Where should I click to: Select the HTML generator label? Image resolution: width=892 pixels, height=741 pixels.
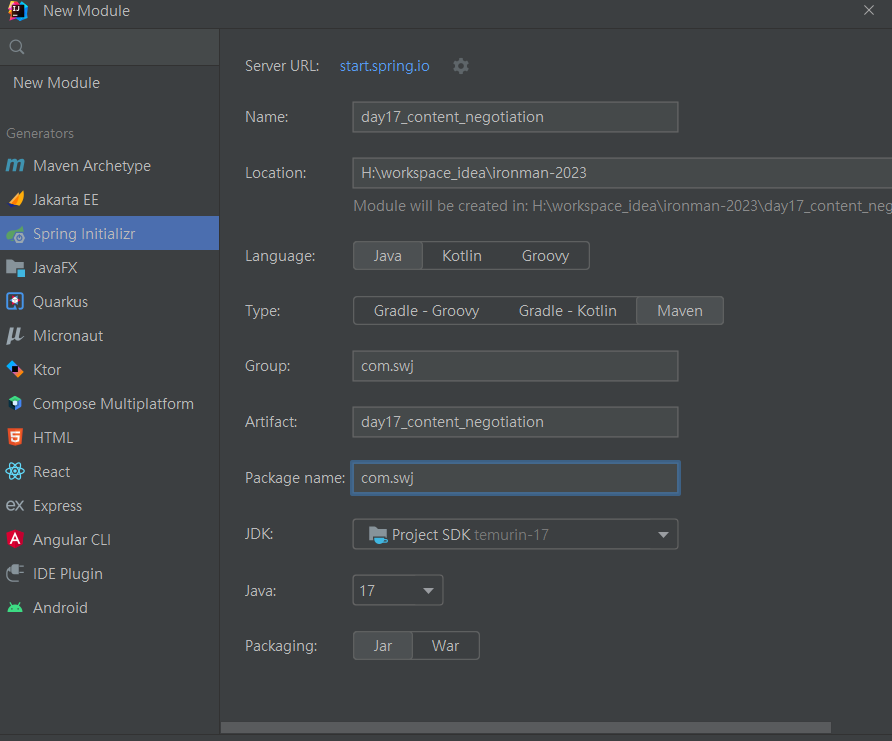53,437
